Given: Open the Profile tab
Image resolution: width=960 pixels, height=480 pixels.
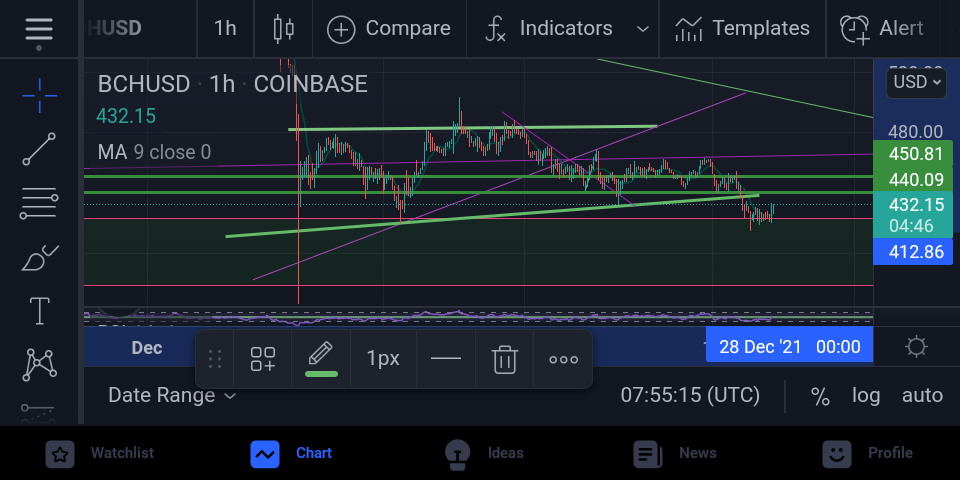Looking at the screenshot, I should pyautogui.click(x=867, y=454).
